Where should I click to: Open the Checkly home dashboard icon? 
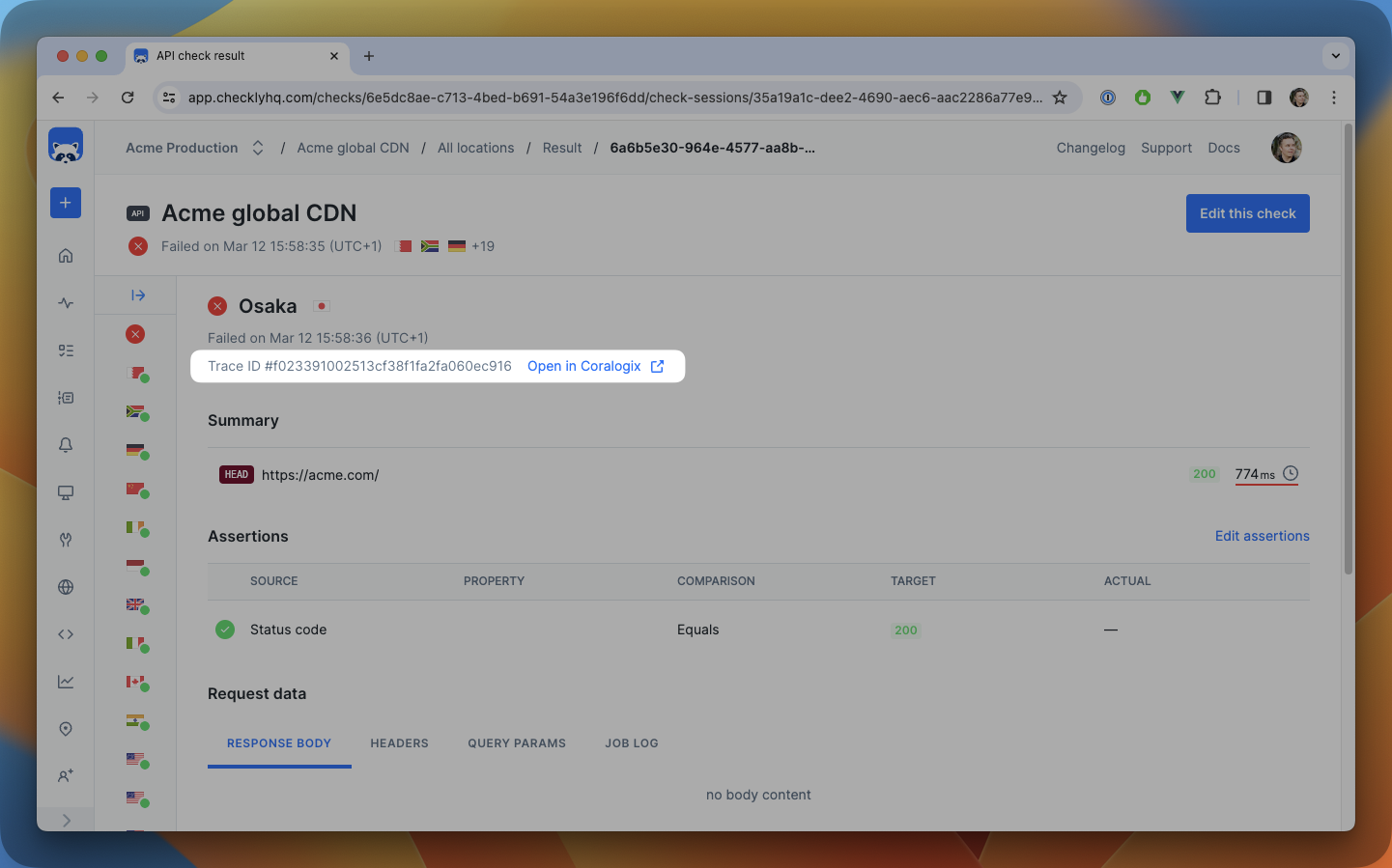click(x=66, y=256)
